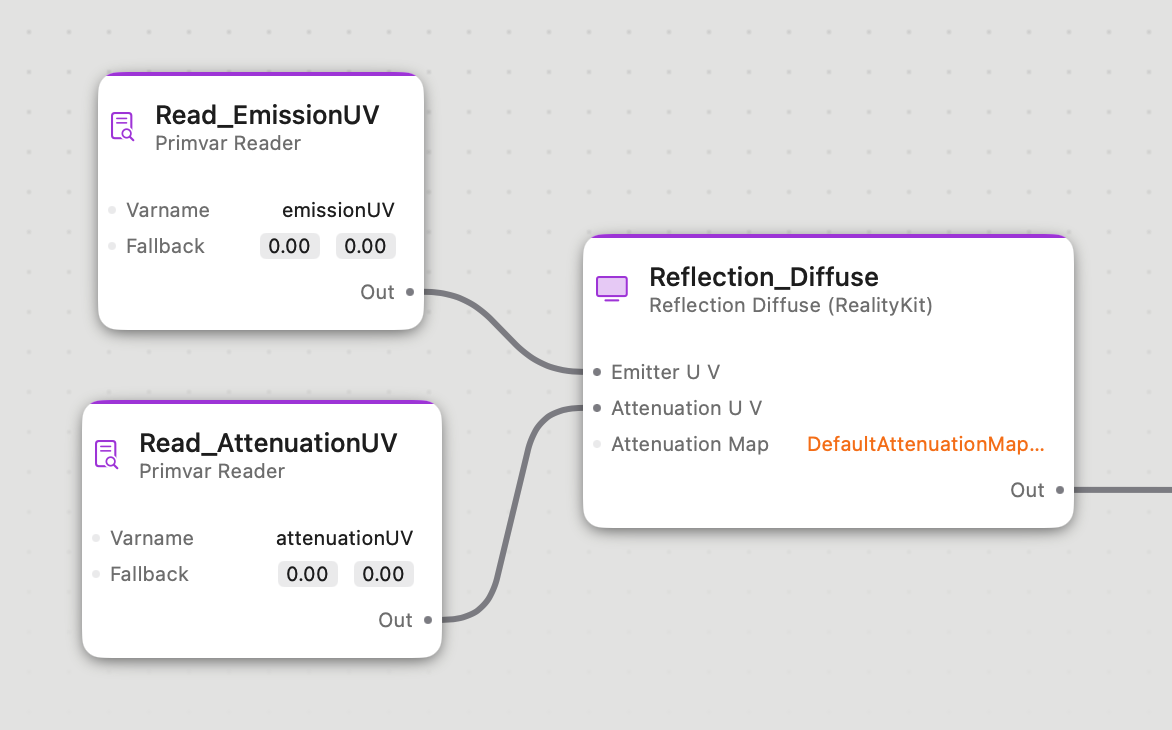Viewport: 1172px width, 730px height.
Task: Click the emissionUV varname value
Action: (338, 210)
